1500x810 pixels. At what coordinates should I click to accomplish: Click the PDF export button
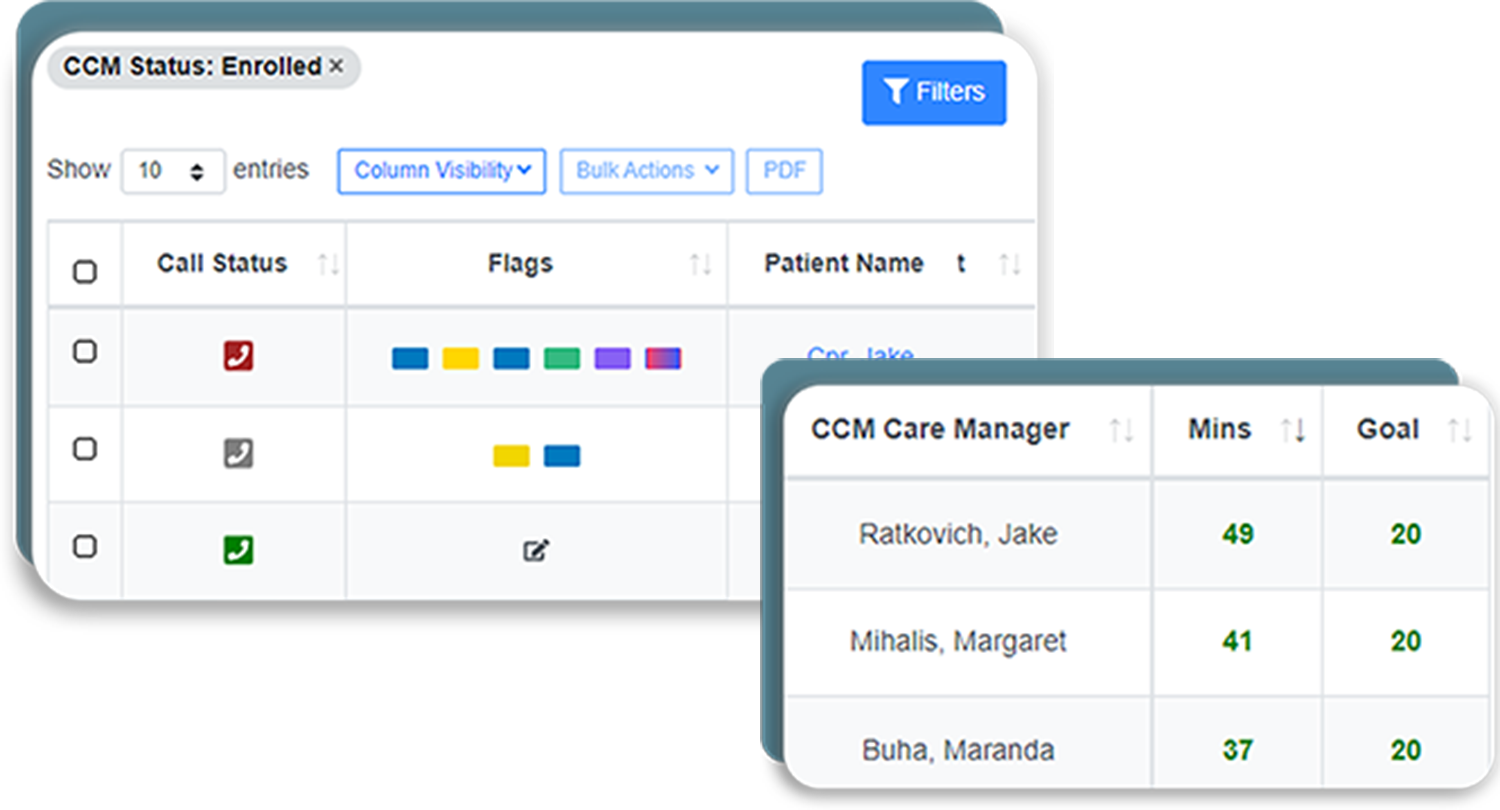(x=784, y=170)
